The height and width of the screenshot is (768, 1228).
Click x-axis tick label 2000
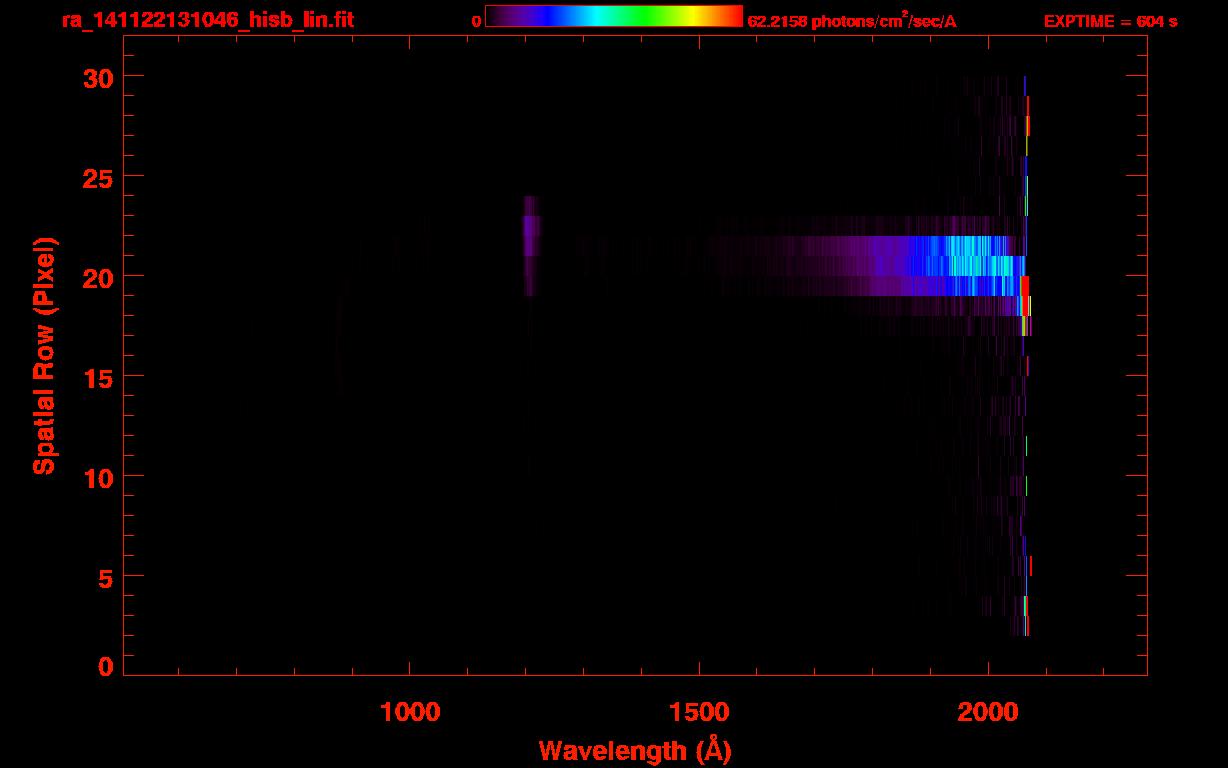pos(988,711)
